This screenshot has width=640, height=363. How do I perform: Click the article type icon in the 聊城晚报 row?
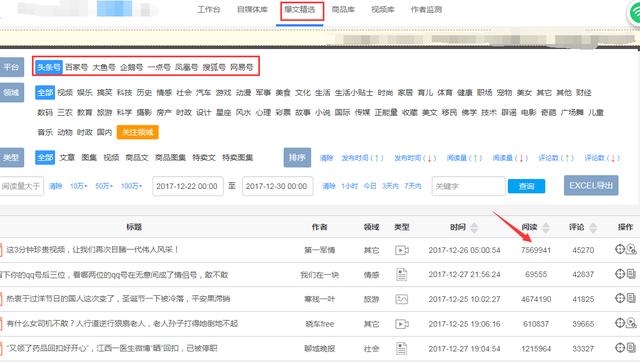tap(402, 349)
